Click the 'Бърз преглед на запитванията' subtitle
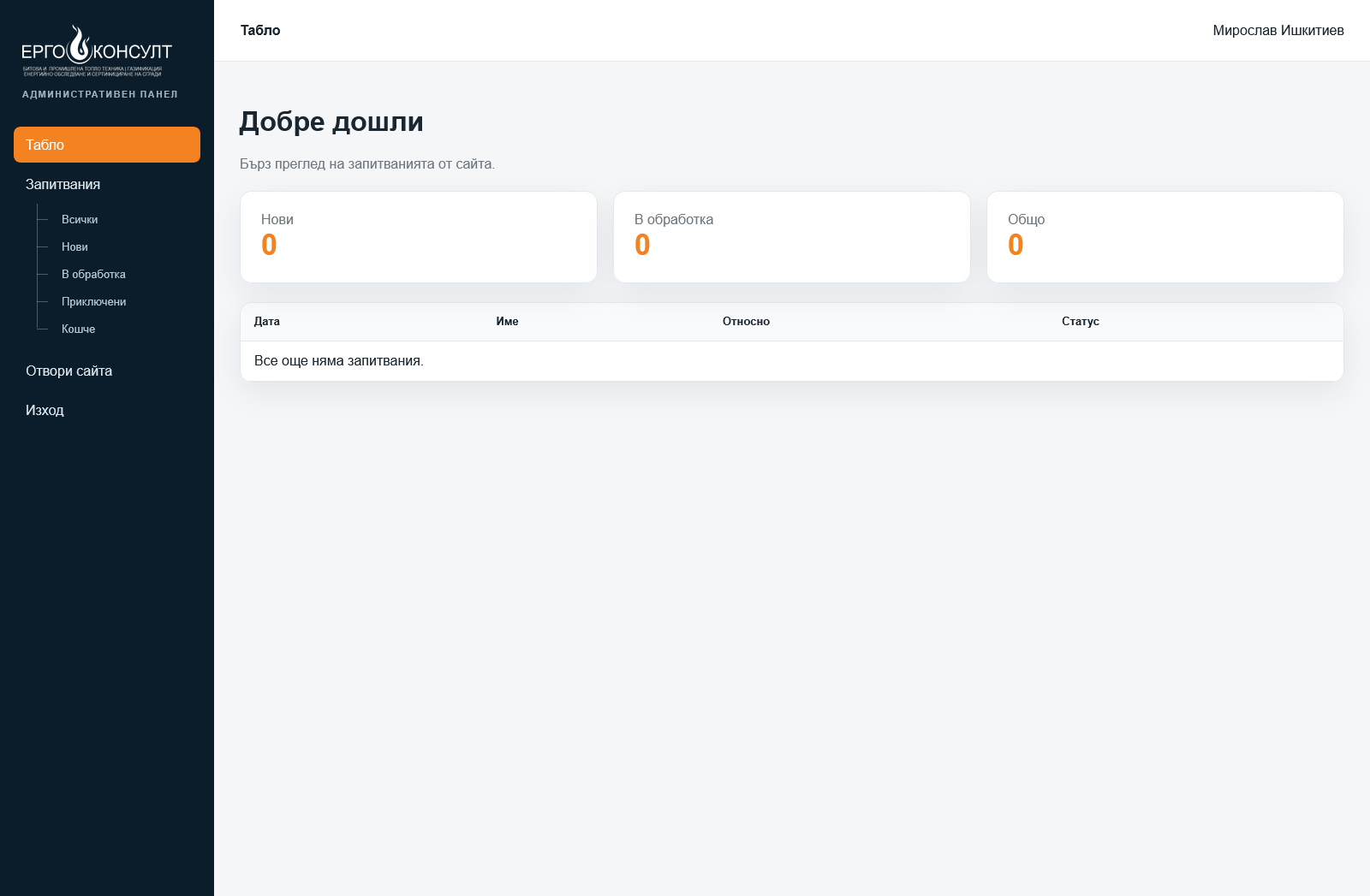1370x896 pixels. click(367, 163)
